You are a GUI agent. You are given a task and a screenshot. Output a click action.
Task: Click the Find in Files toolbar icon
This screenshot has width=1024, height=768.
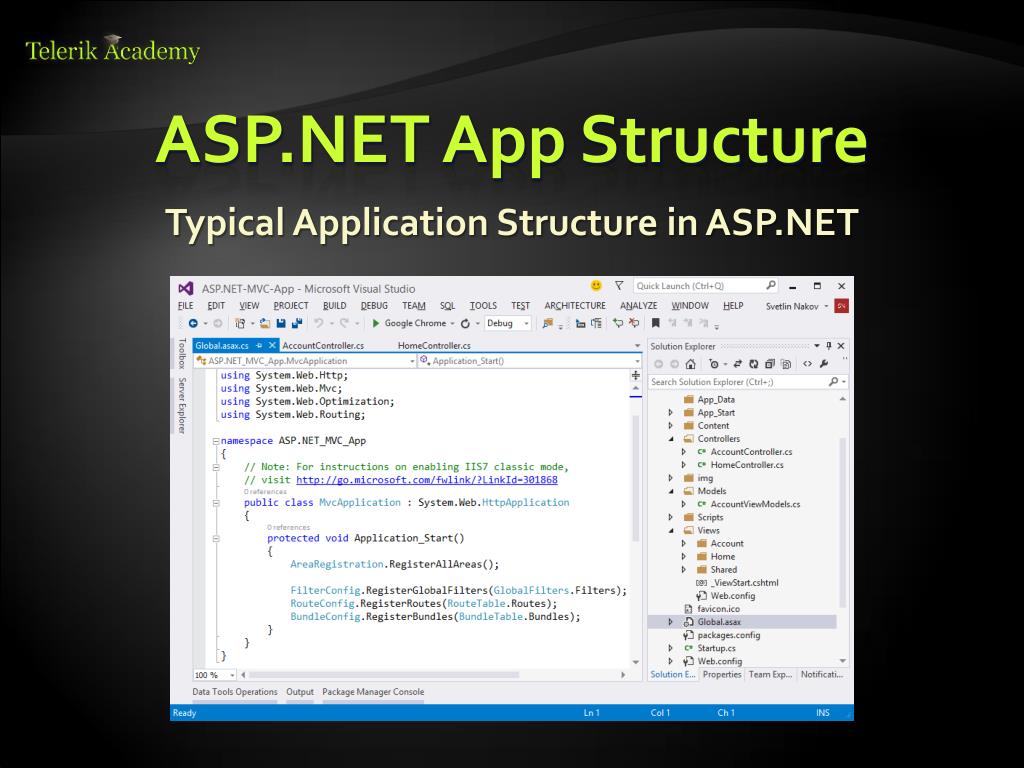(x=548, y=323)
